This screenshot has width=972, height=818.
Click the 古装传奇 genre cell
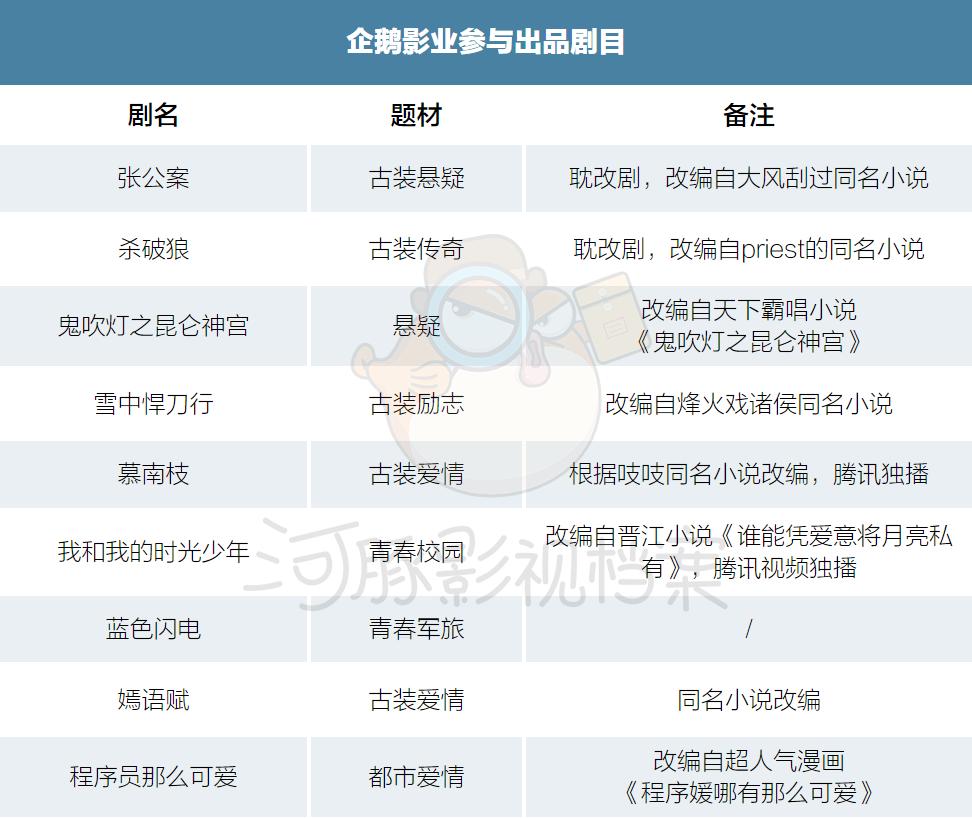(x=416, y=249)
